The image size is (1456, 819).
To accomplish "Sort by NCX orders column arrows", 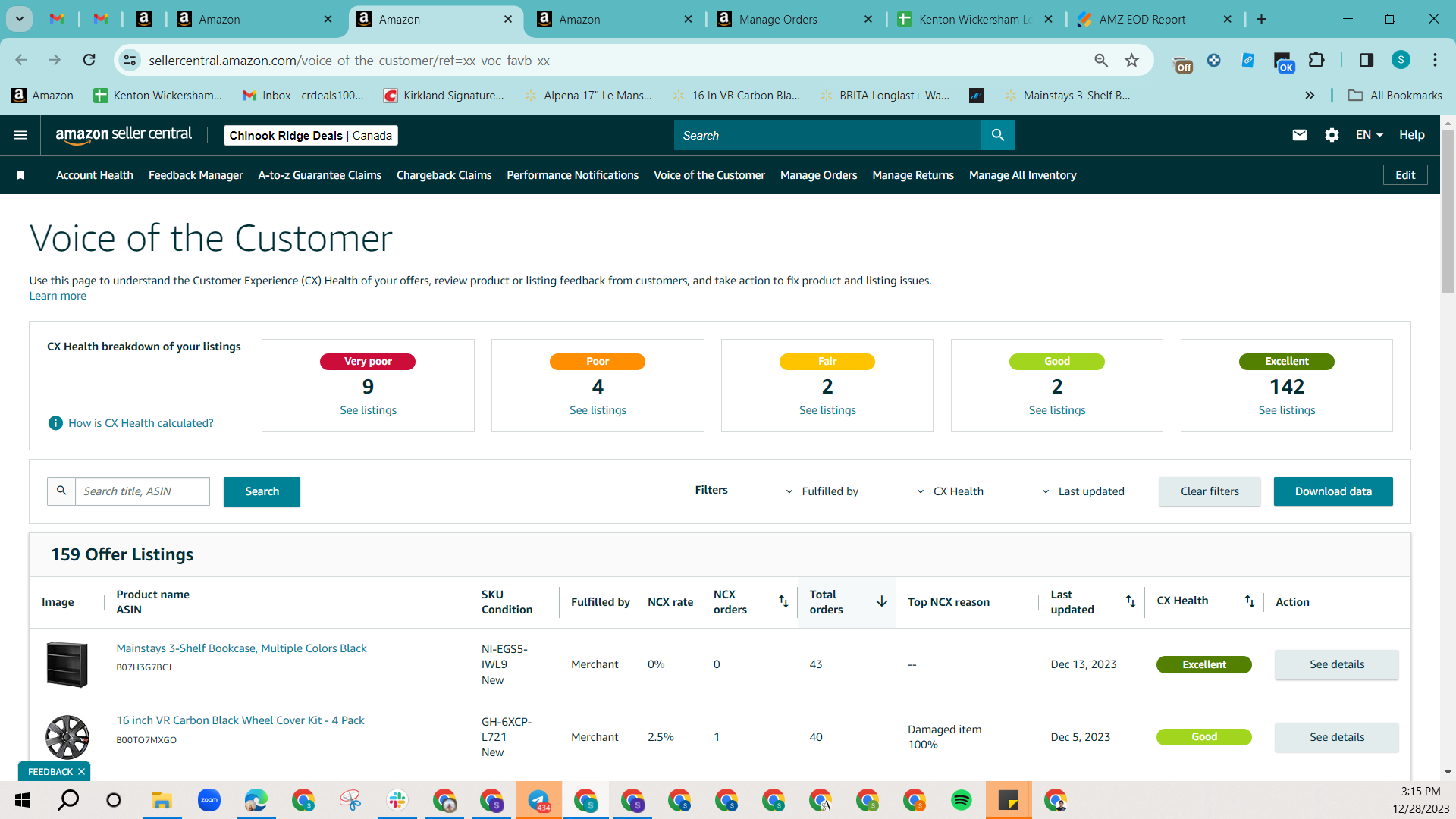I will coord(783,601).
